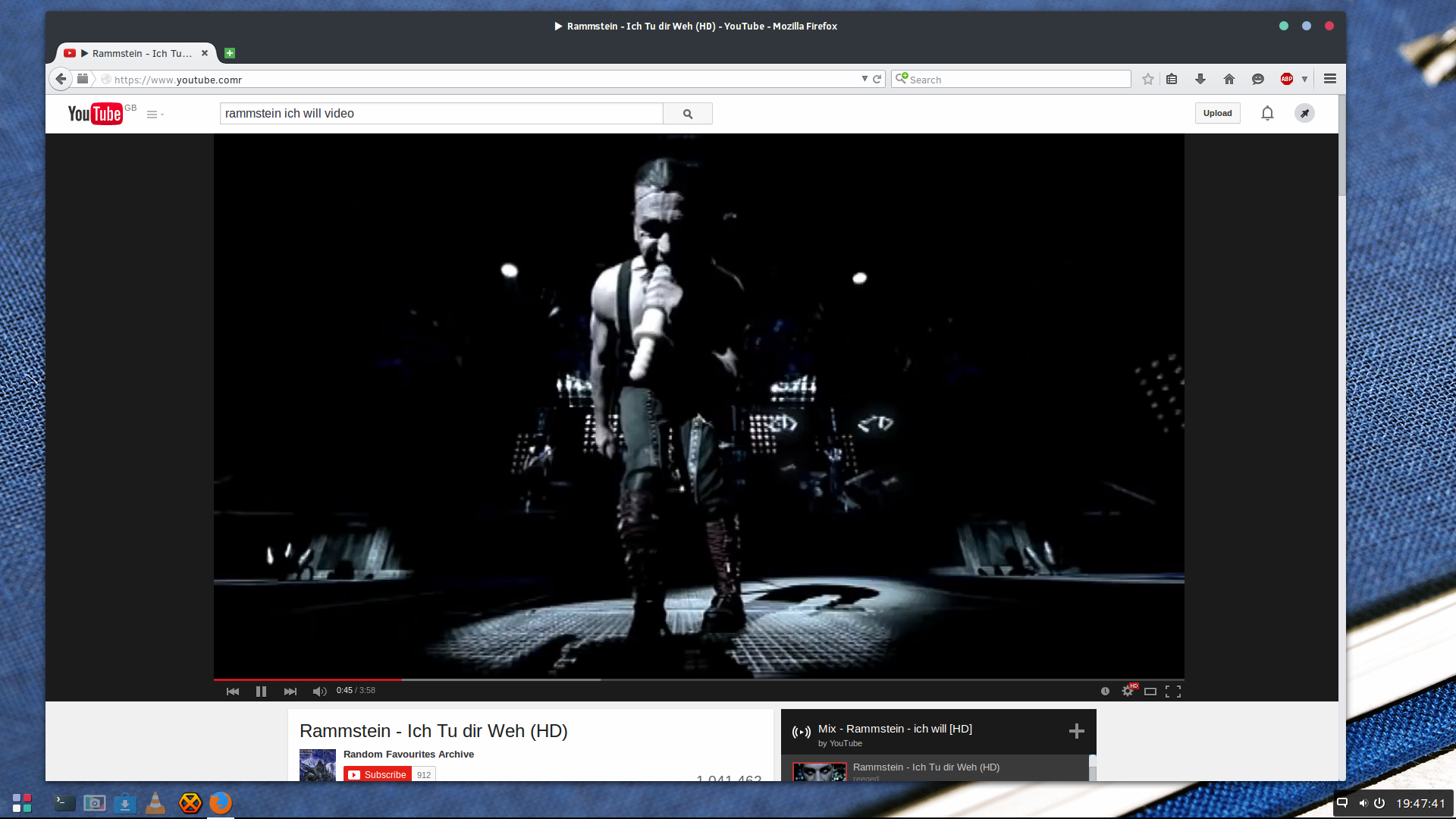1456x819 pixels.
Task: Skip to previous video in player
Action: pos(233,691)
